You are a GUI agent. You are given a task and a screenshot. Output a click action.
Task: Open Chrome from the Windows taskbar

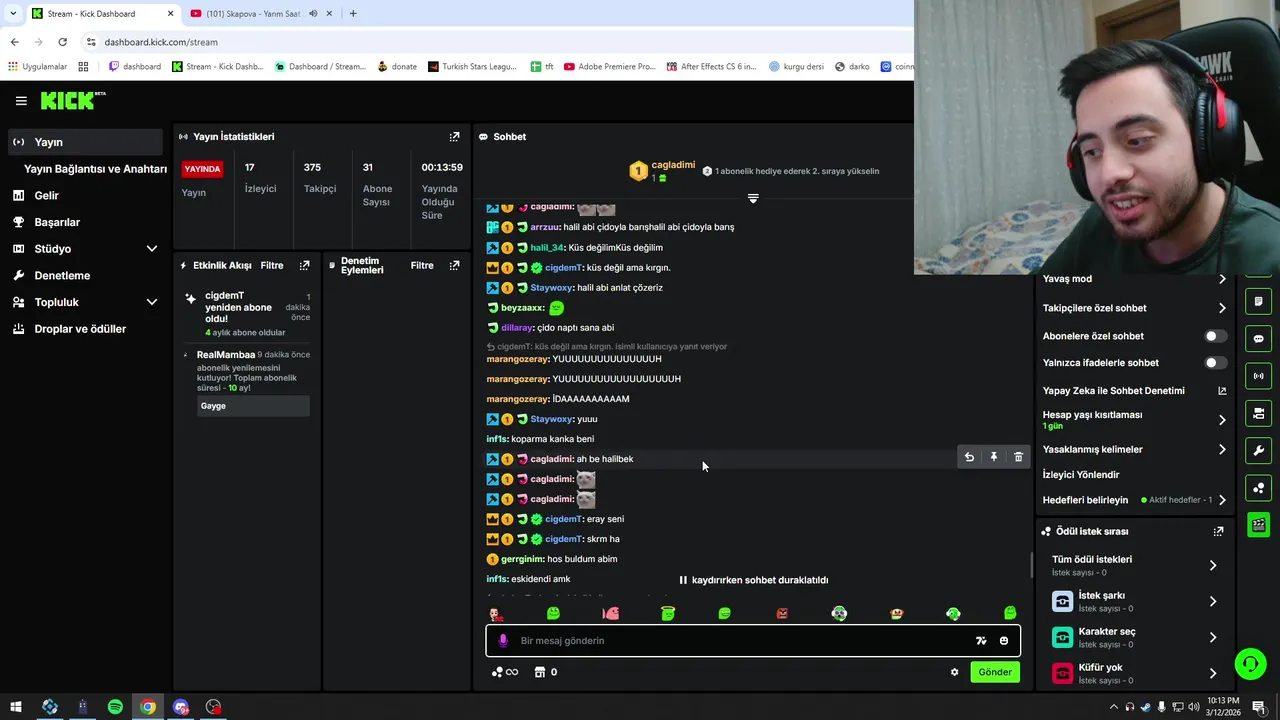tap(148, 707)
